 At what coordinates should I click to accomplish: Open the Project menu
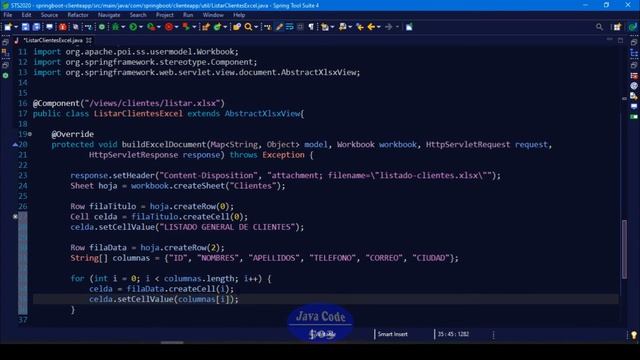164,15
